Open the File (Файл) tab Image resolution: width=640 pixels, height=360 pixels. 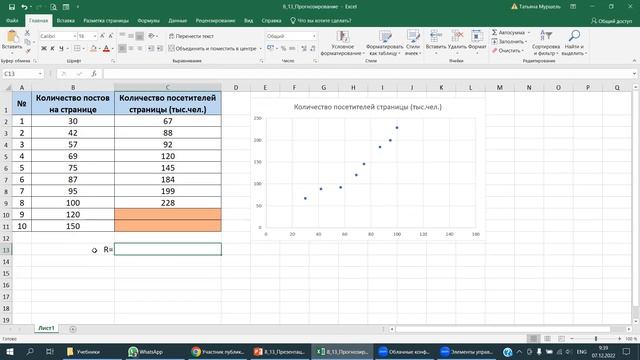(12, 20)
